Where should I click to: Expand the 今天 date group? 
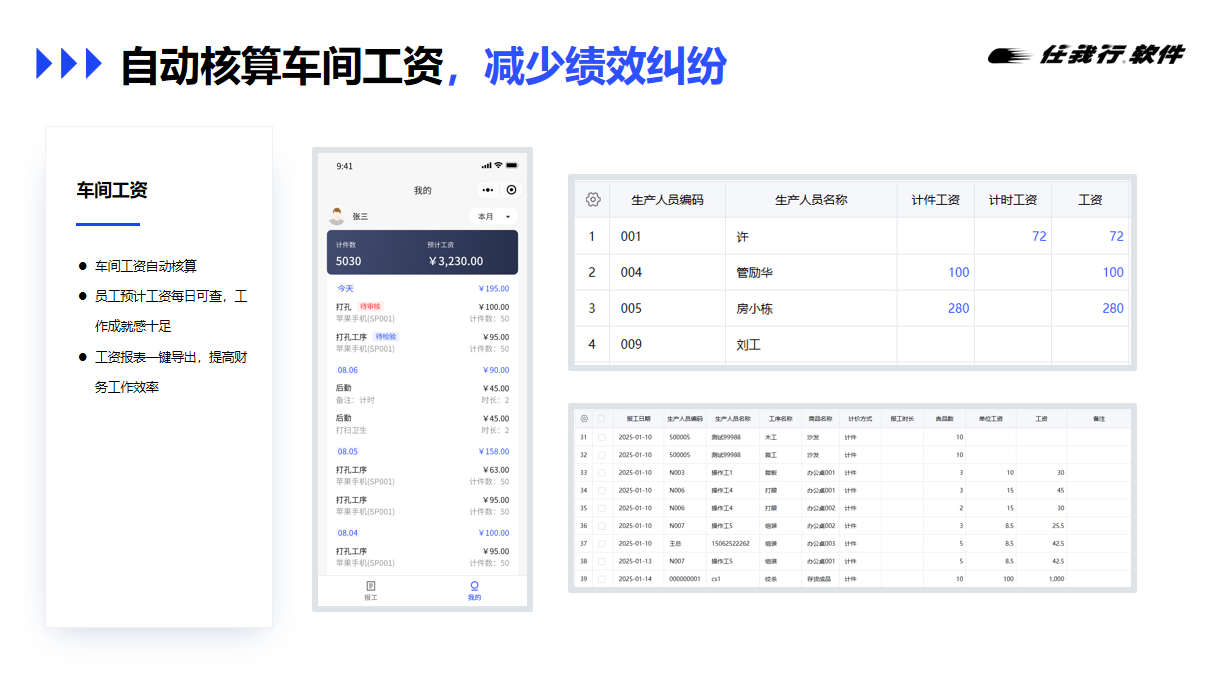(x=345, y=289)
